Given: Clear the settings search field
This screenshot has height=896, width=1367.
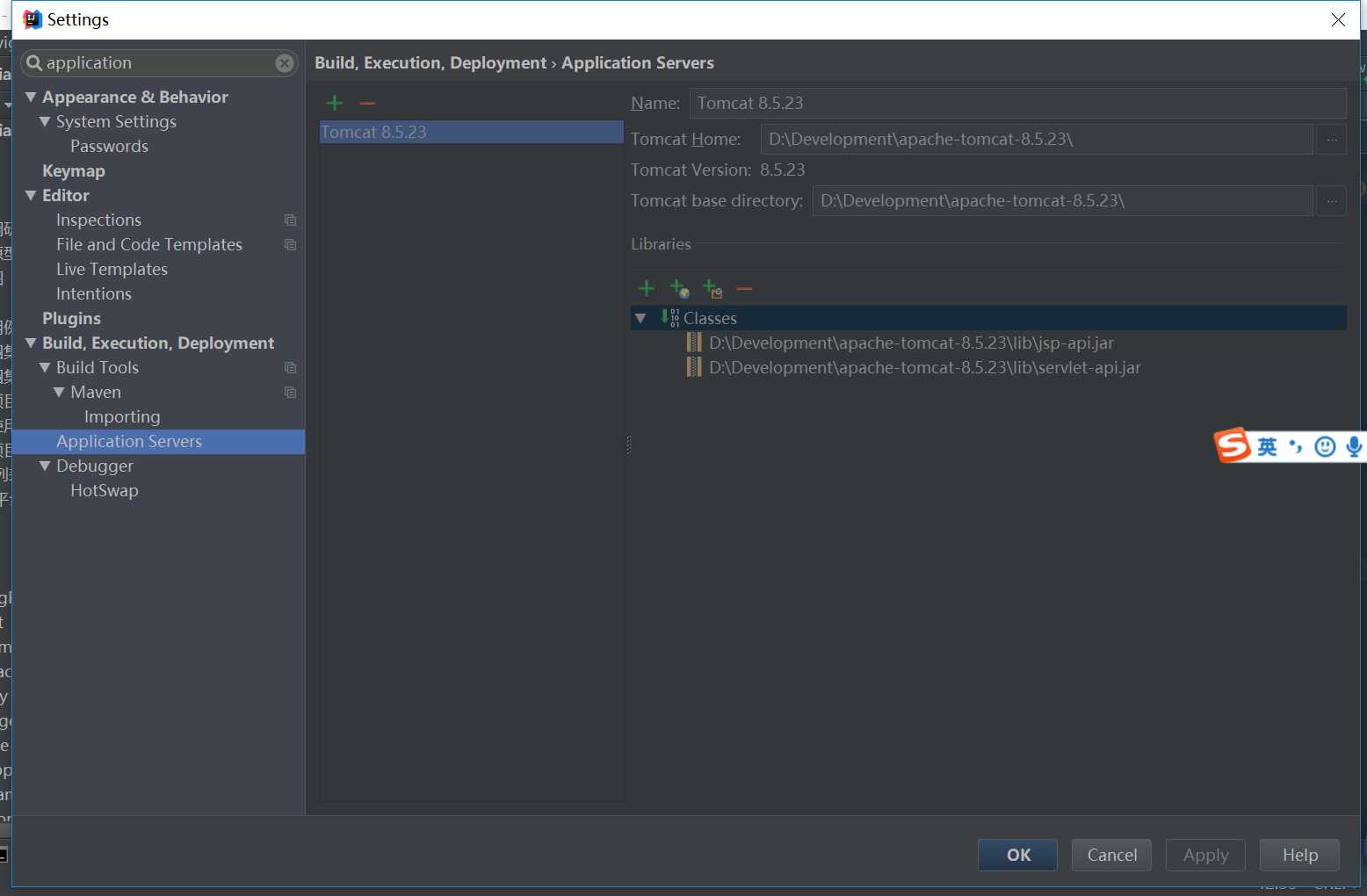Looking at the screenshot, I should pos(284,63).
